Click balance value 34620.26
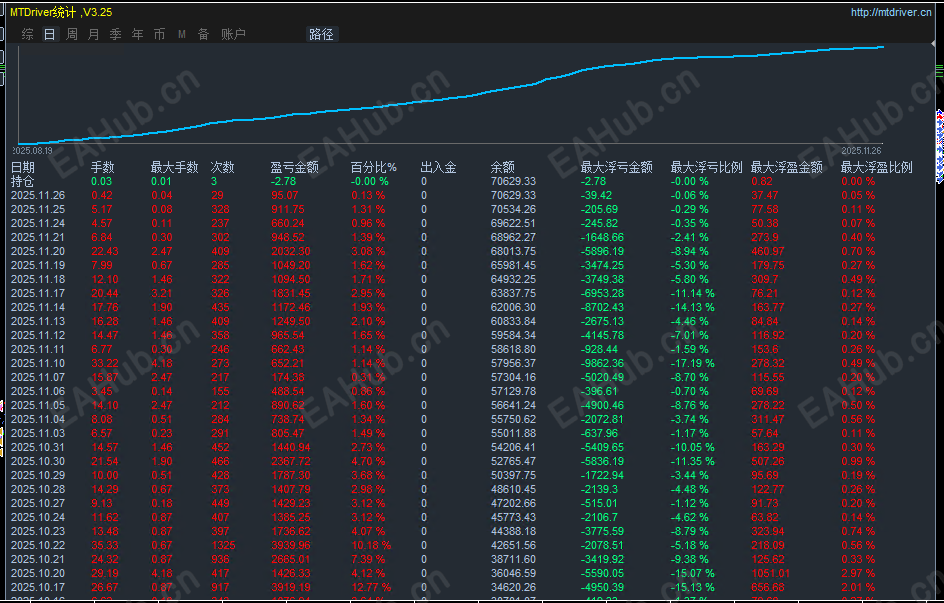This screenshot has height=603, width=944. [x=513, y=587]
